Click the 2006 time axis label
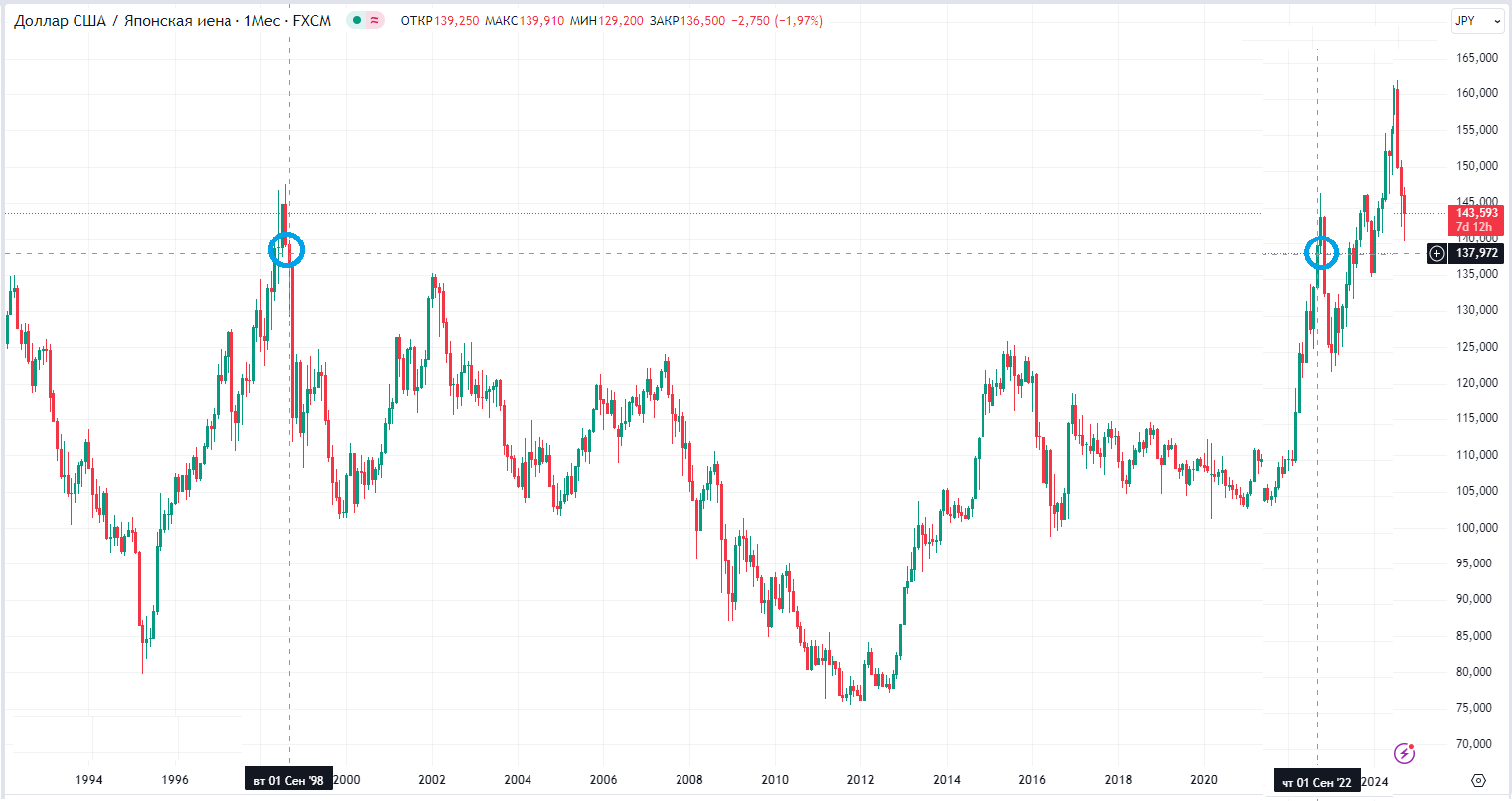The image size is (1512, 801). tap(603, 780)
